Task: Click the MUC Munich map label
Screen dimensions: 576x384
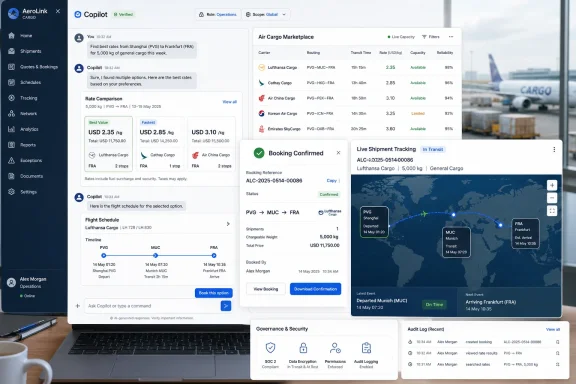Action: [x=456, y=242]
